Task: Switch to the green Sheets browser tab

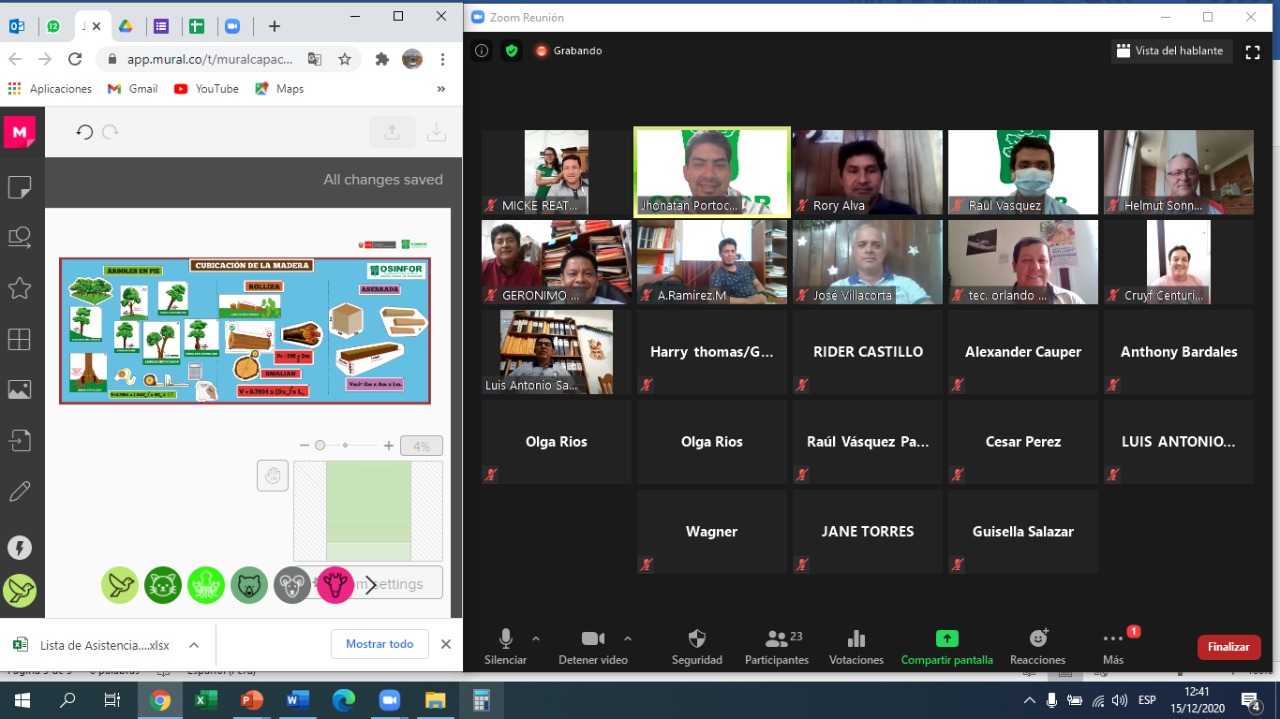Action: 197,26
